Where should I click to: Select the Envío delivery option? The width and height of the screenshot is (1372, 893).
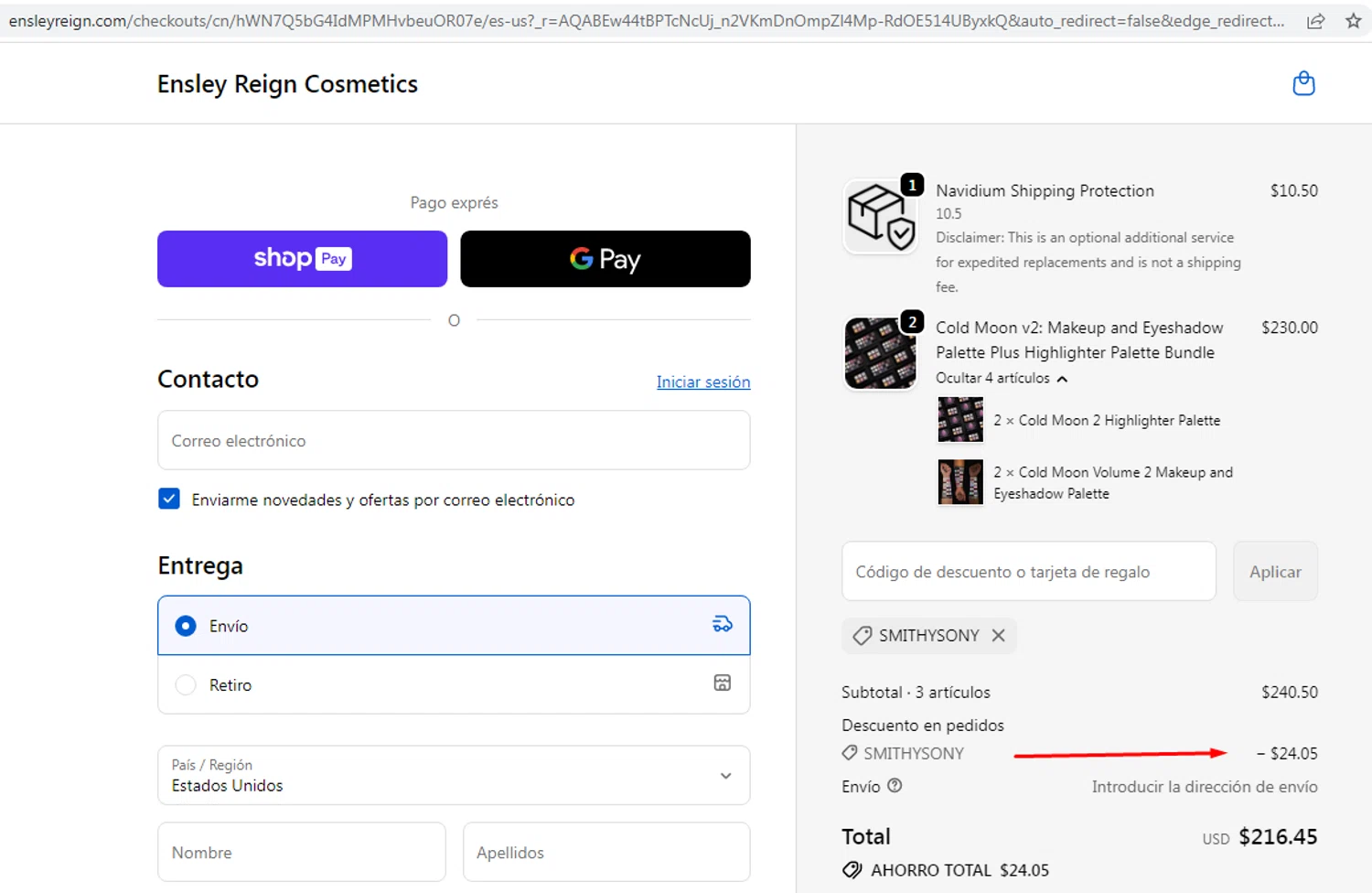point(454,626)
